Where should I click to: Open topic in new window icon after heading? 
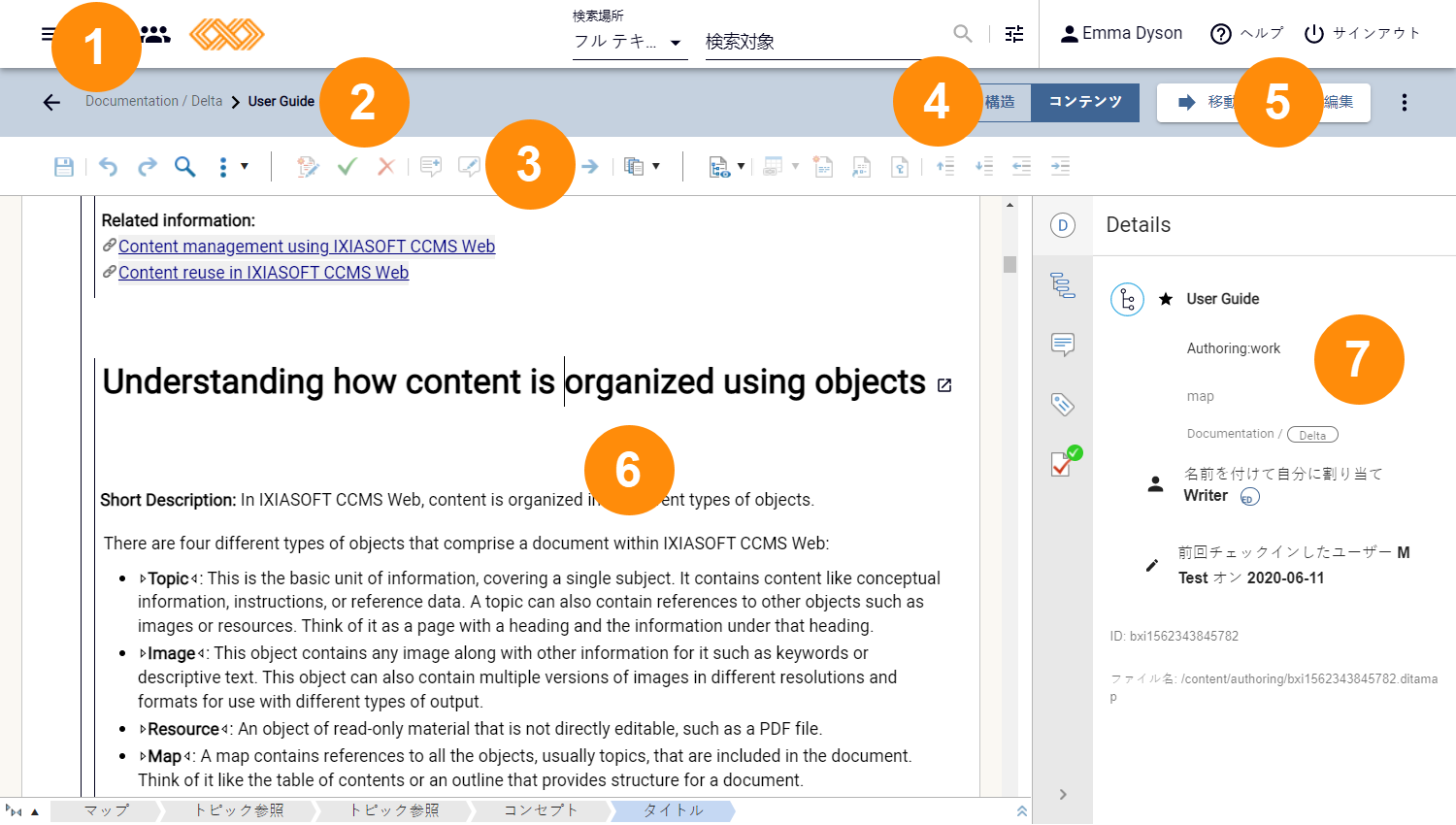[x=944, y=385]
